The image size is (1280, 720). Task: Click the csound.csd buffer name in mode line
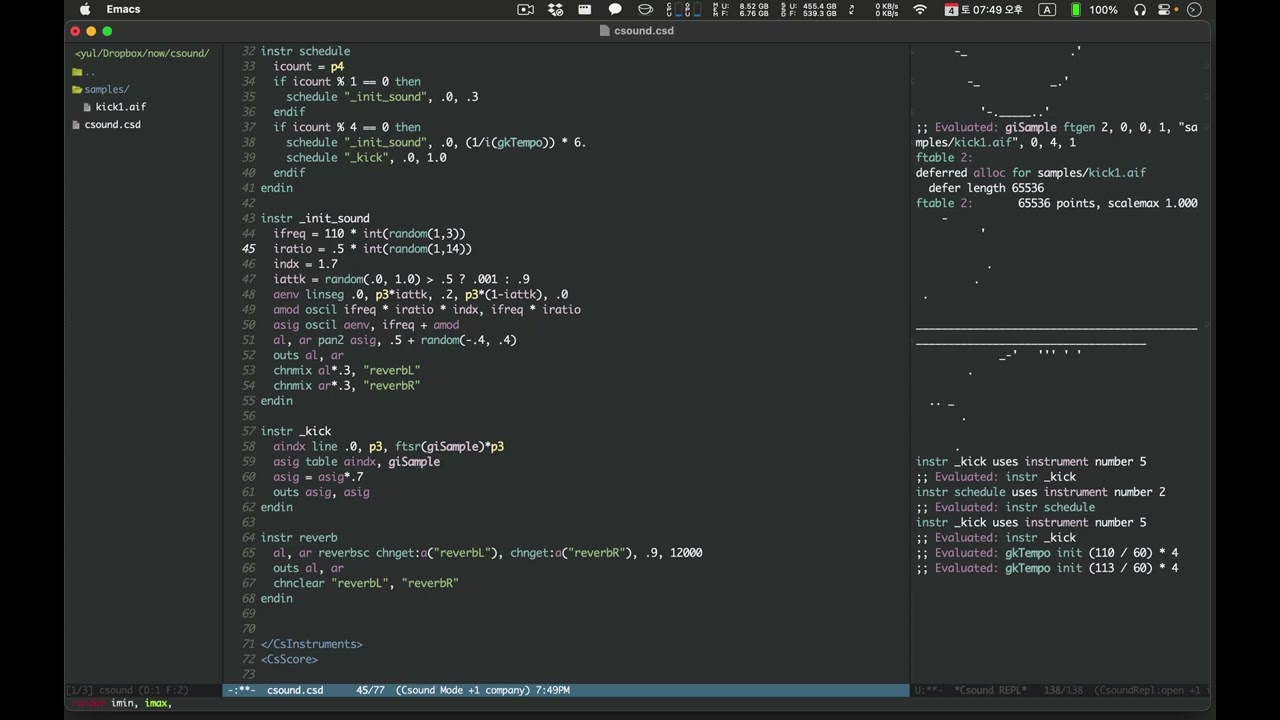[295, 690]
